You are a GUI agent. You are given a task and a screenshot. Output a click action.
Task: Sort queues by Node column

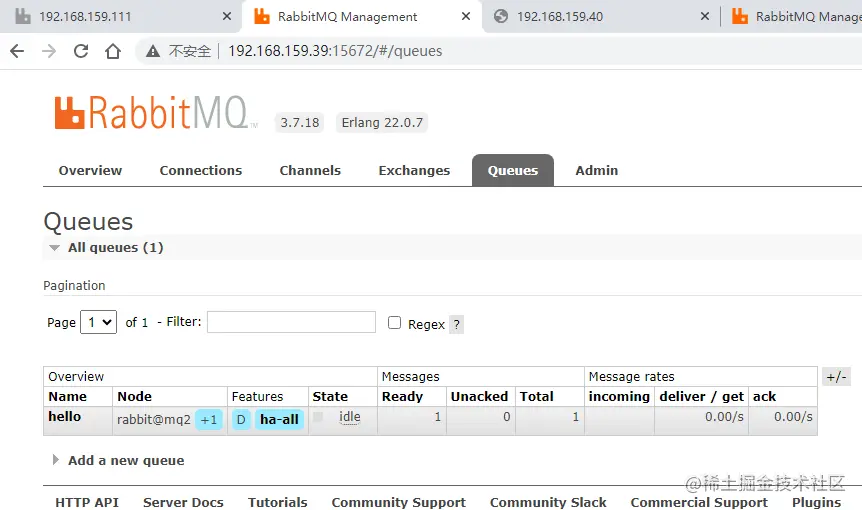(x=134, y=396)
